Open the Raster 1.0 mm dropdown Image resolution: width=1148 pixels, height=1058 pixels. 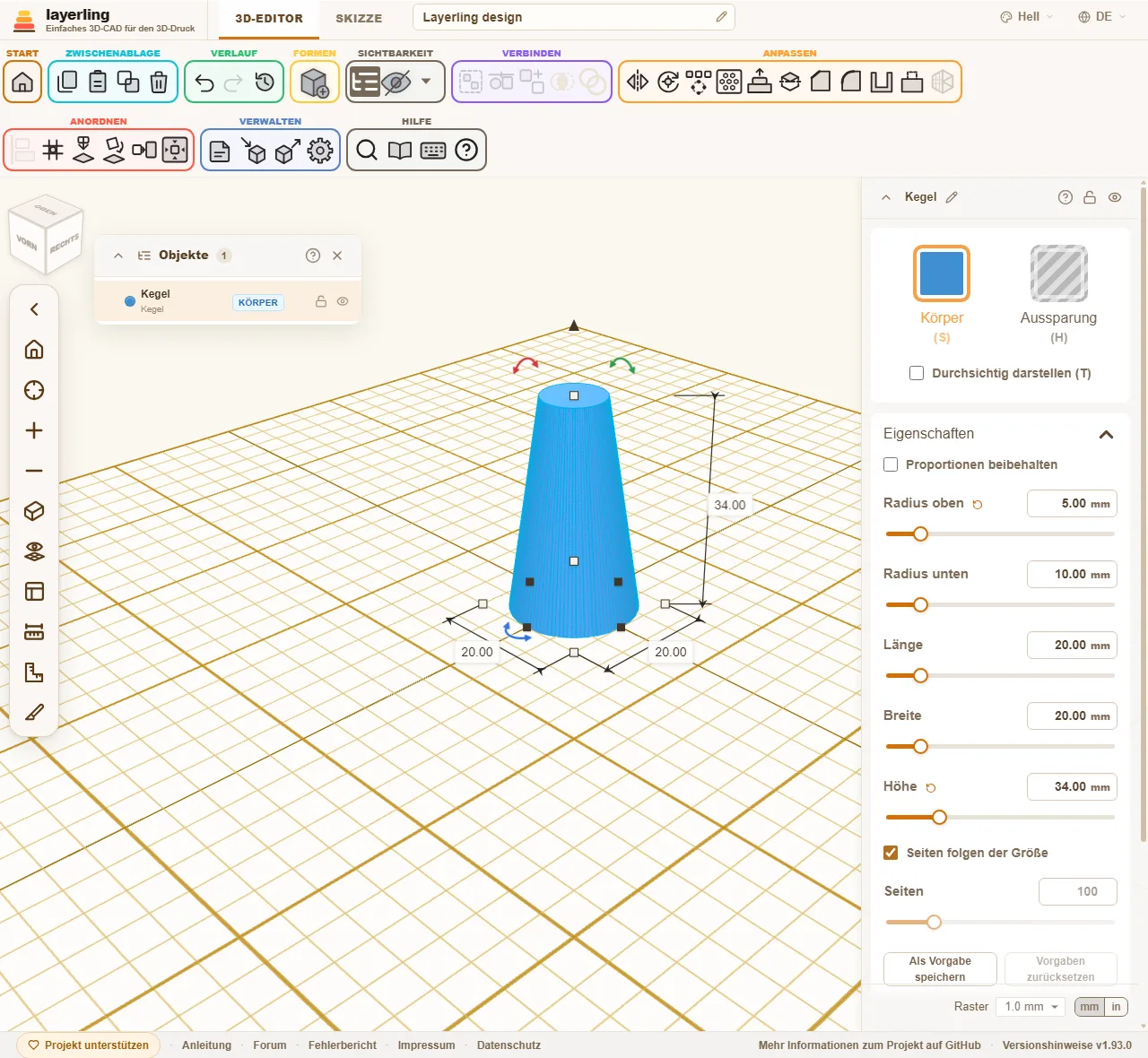click(x=1031, y=1007)
